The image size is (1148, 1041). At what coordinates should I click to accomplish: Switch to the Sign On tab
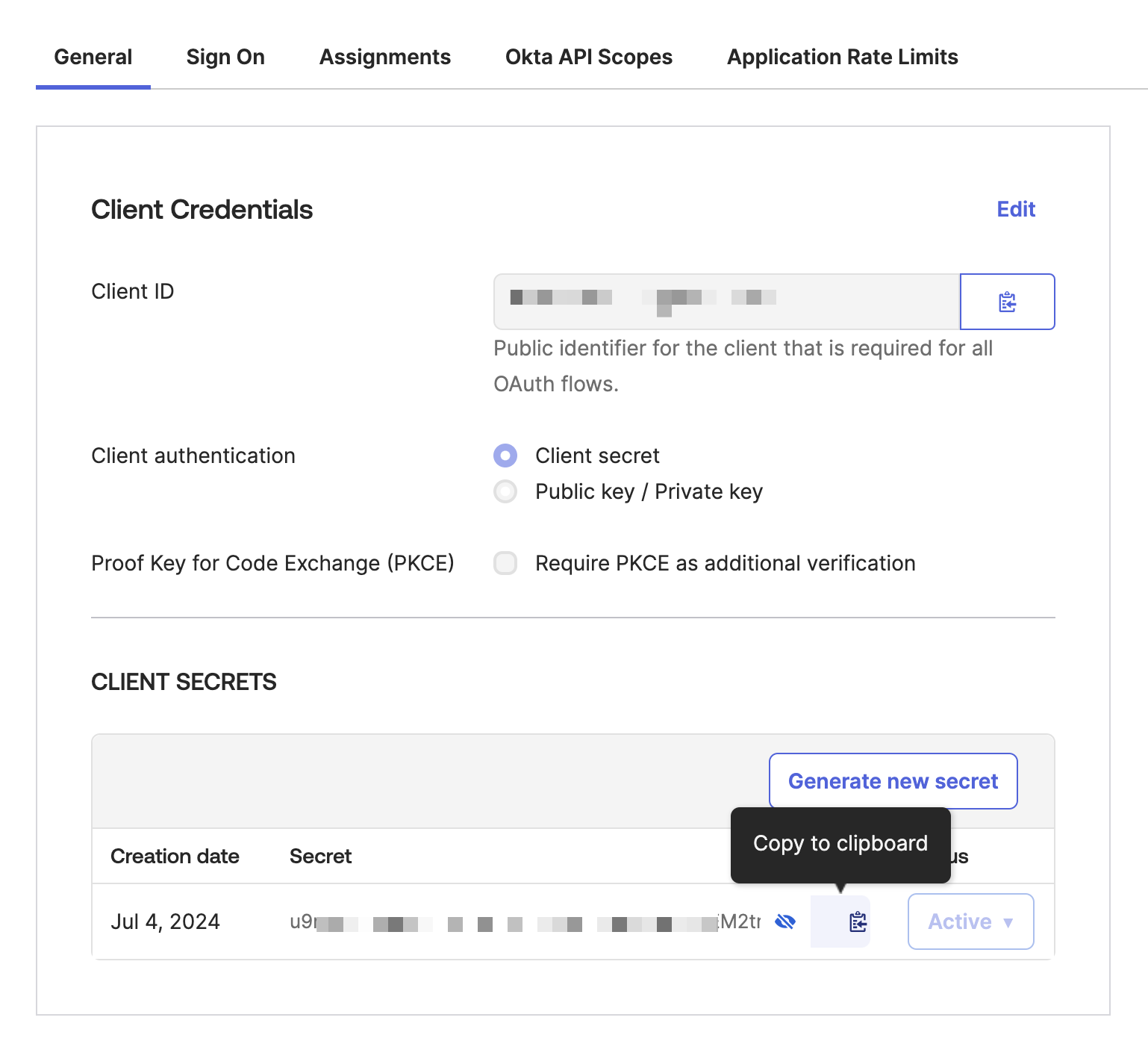pyautogui.click(x=225, y=57)
